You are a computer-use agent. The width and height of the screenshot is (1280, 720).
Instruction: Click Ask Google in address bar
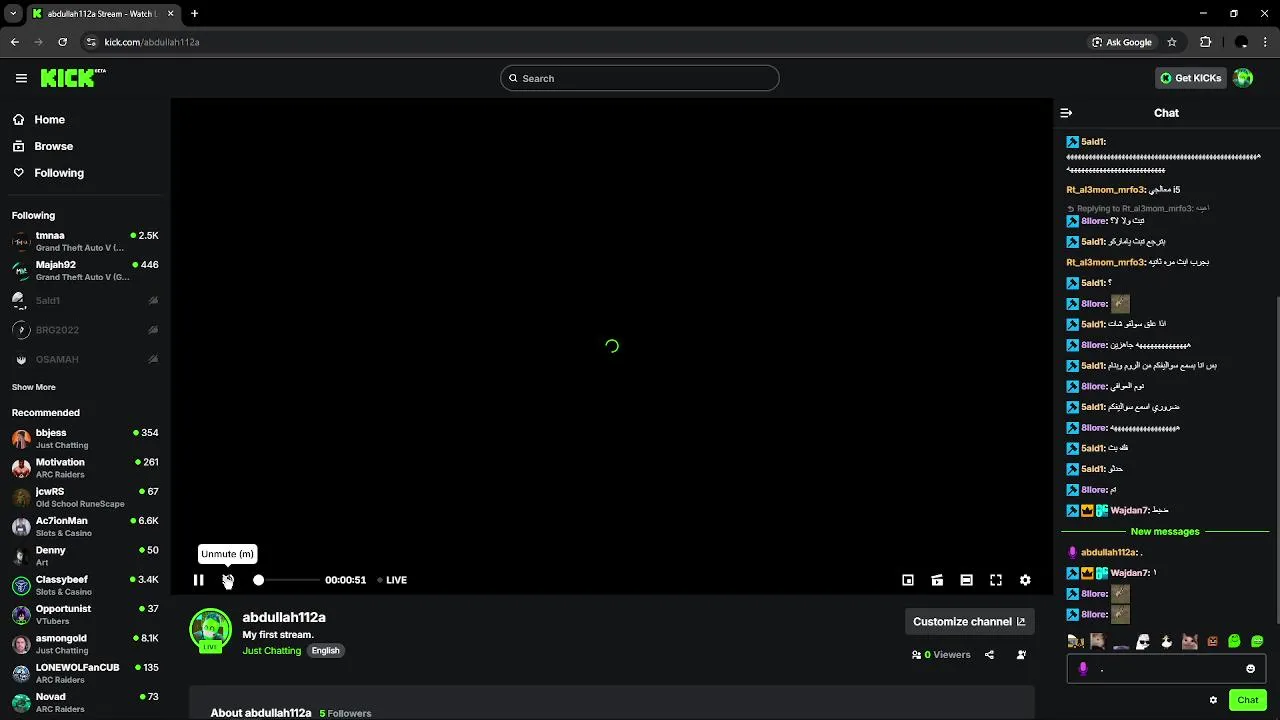point(1122,42)
